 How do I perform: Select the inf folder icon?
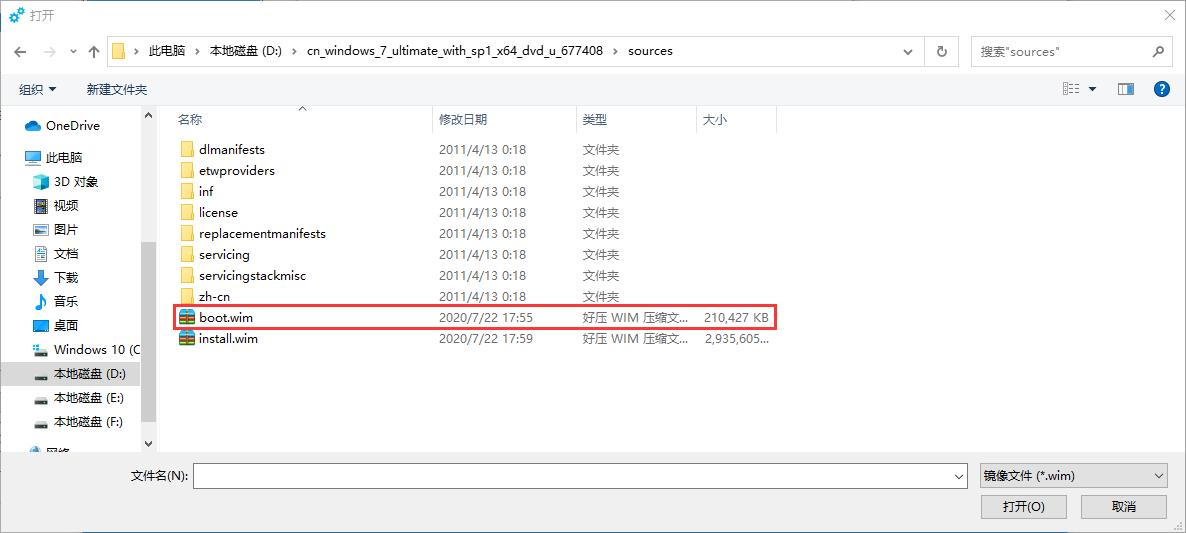[188, 192]
